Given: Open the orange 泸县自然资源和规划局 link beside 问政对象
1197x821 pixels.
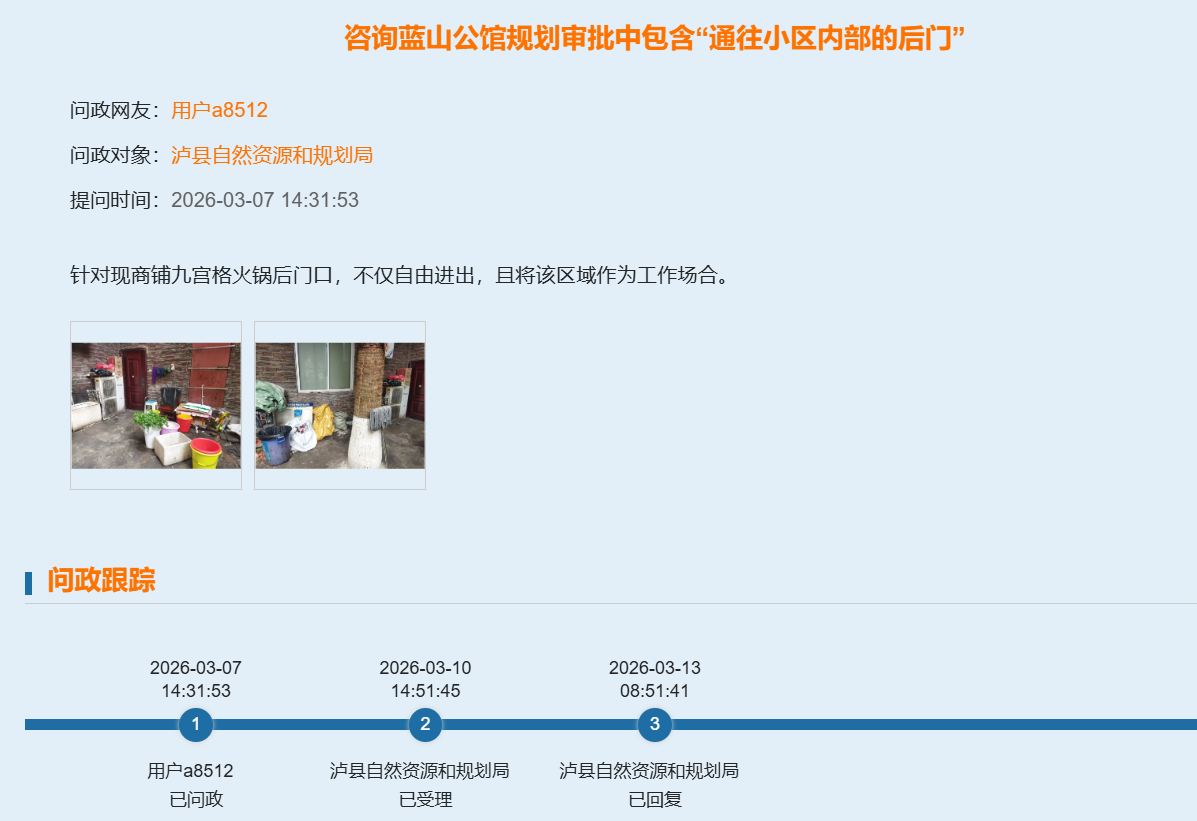Looking at the screenshot, I should coord(272,155).
